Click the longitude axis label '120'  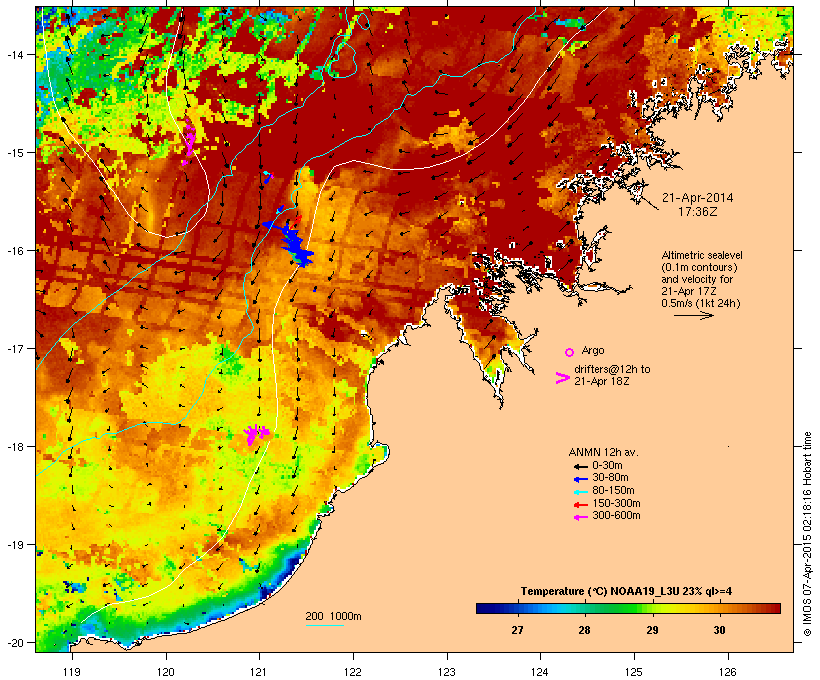pyautogui.click(x=166, y=672)
